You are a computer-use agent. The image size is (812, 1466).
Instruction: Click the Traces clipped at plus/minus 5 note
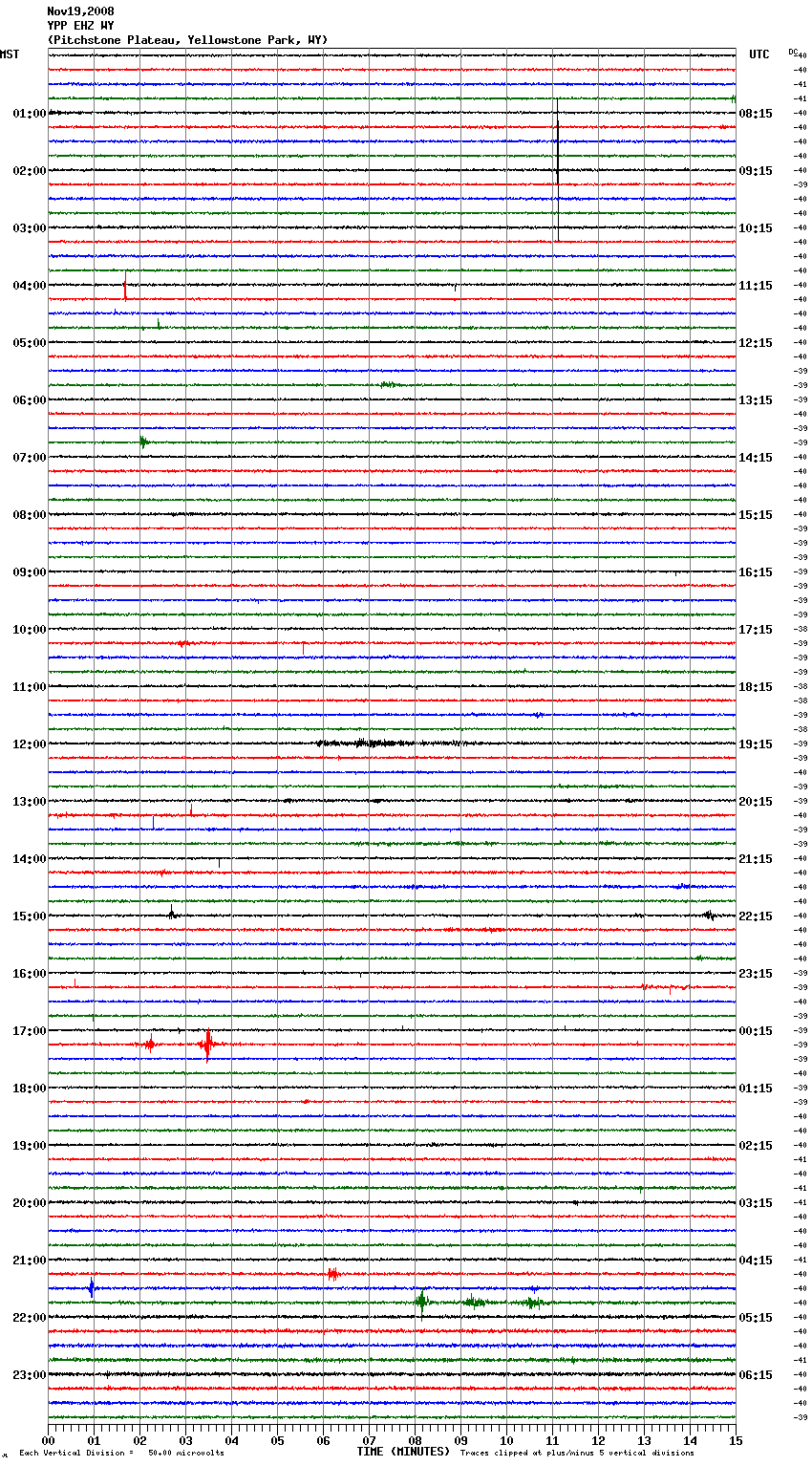[577, 1453]
